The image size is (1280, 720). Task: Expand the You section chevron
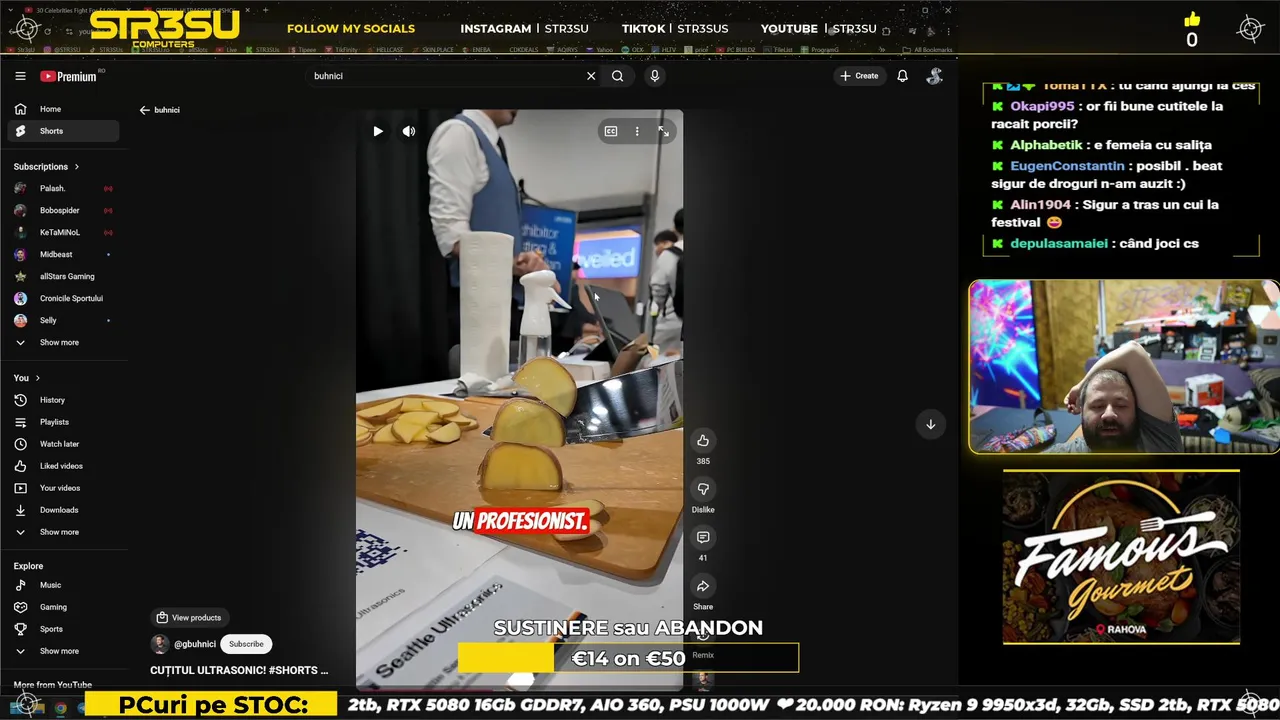pos(38,378)
